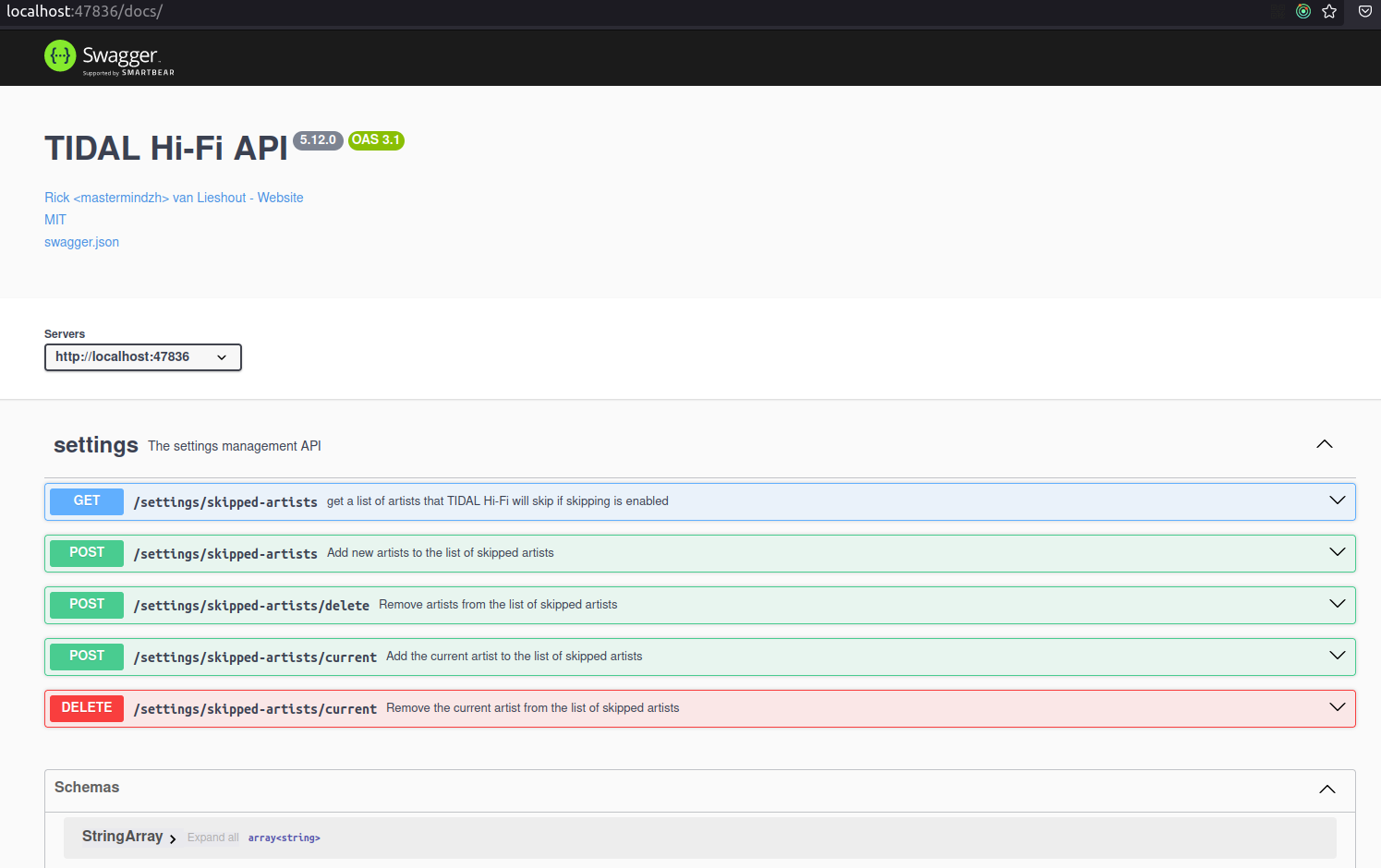Click the GET badge on skipped-artists endpoint
The width and height of the screenshot is (1381, 868).
86,501
